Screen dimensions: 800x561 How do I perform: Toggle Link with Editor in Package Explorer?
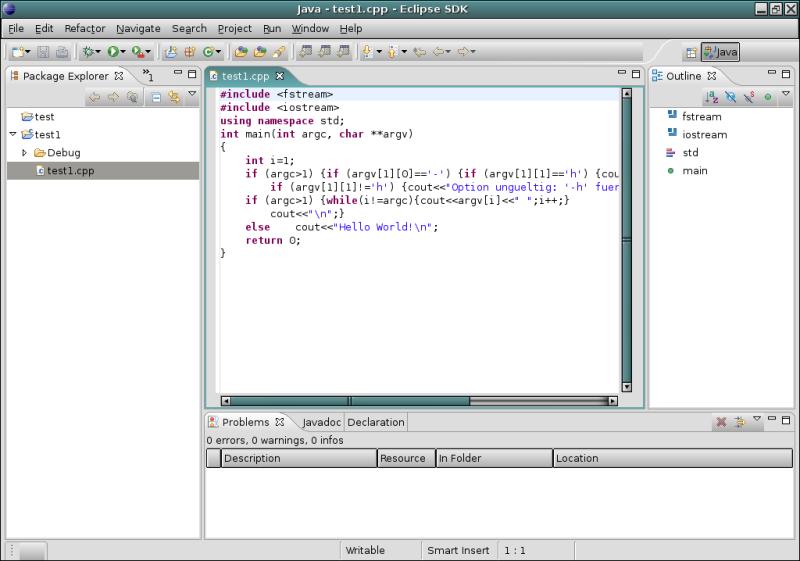(x=174, y=97)
